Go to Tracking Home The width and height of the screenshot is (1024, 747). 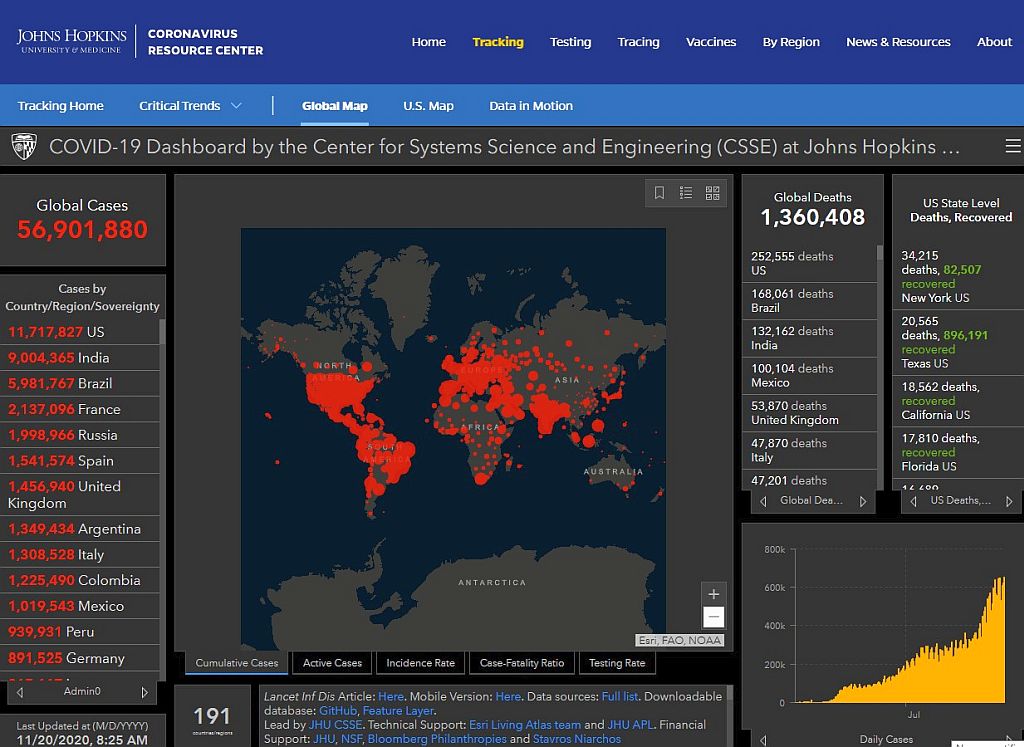pos(60,106)
